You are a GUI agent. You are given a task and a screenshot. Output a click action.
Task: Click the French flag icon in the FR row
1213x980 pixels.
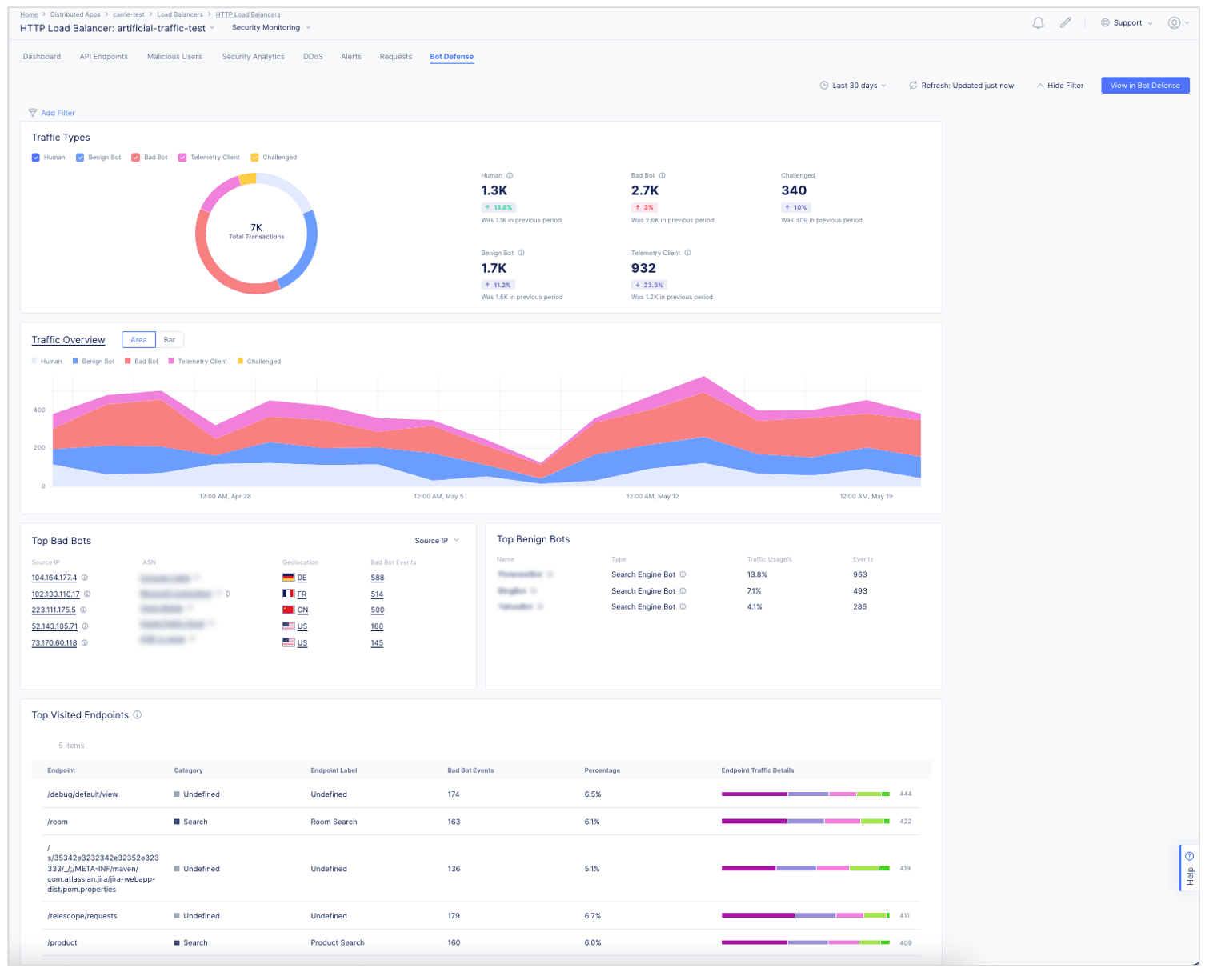click(x=289, y=594)
